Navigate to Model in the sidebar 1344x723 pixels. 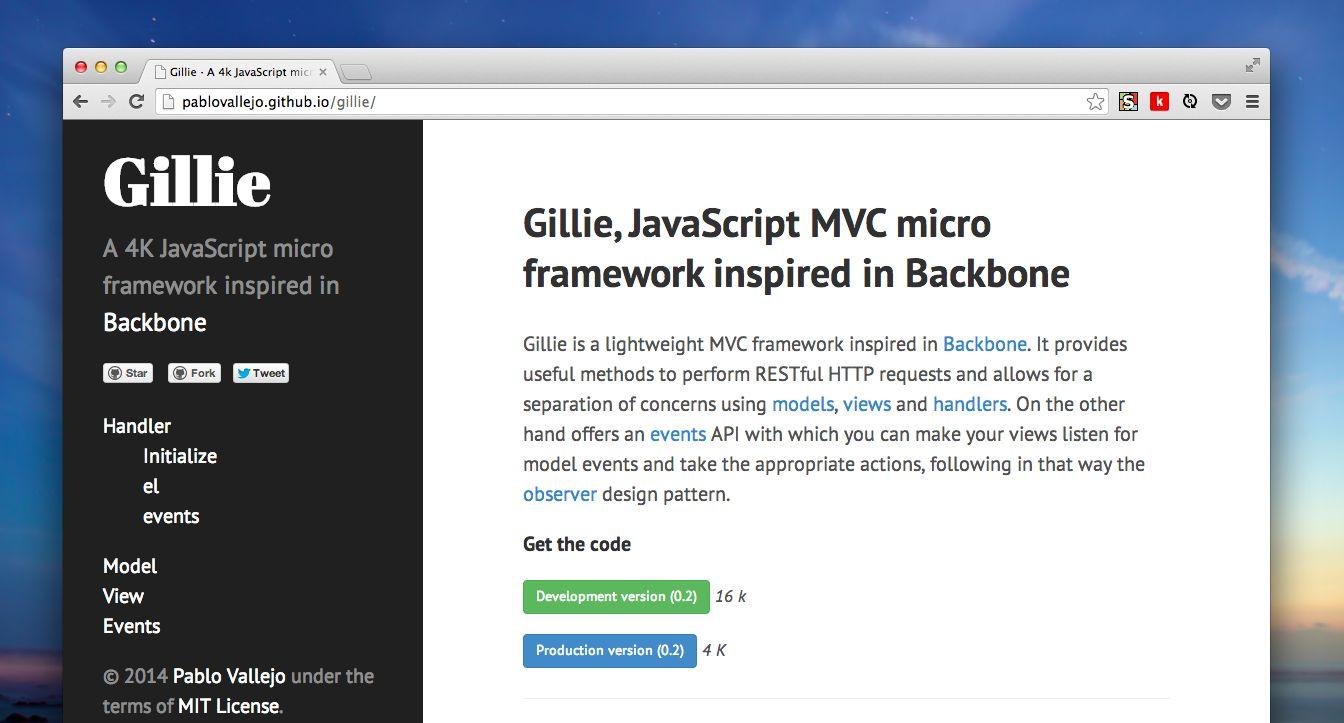point(130,566)
